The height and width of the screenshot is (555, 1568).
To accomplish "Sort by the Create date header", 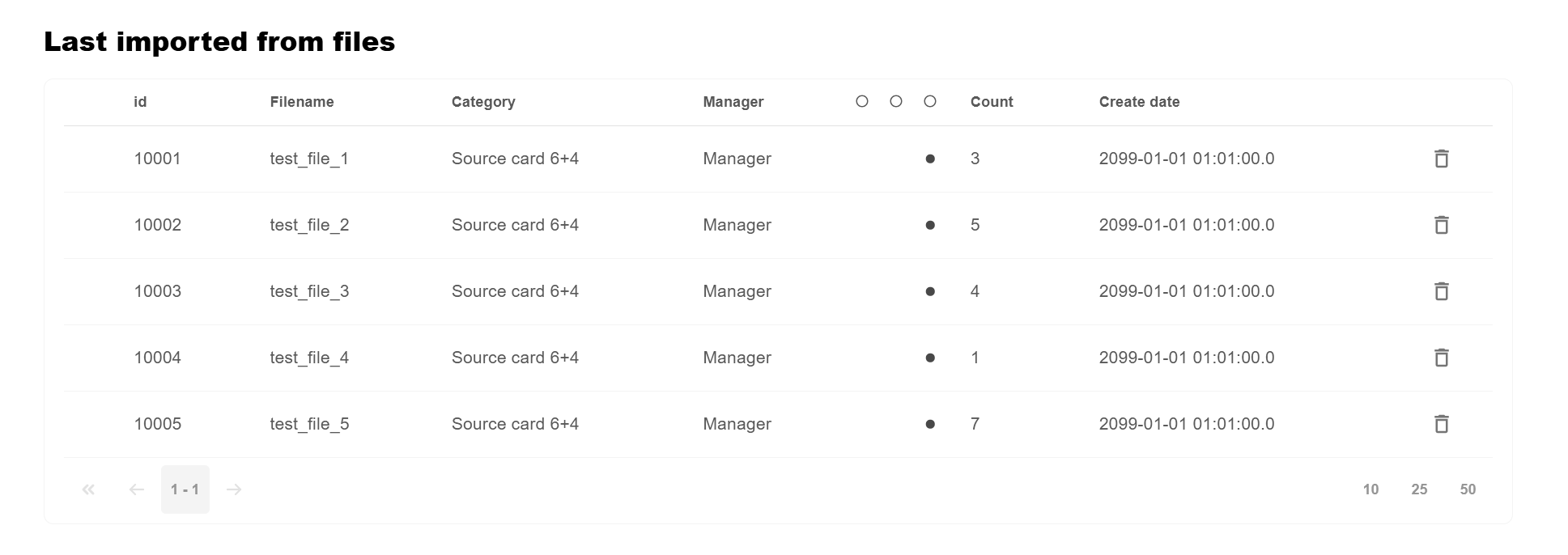I will [x=1139, y=102].
